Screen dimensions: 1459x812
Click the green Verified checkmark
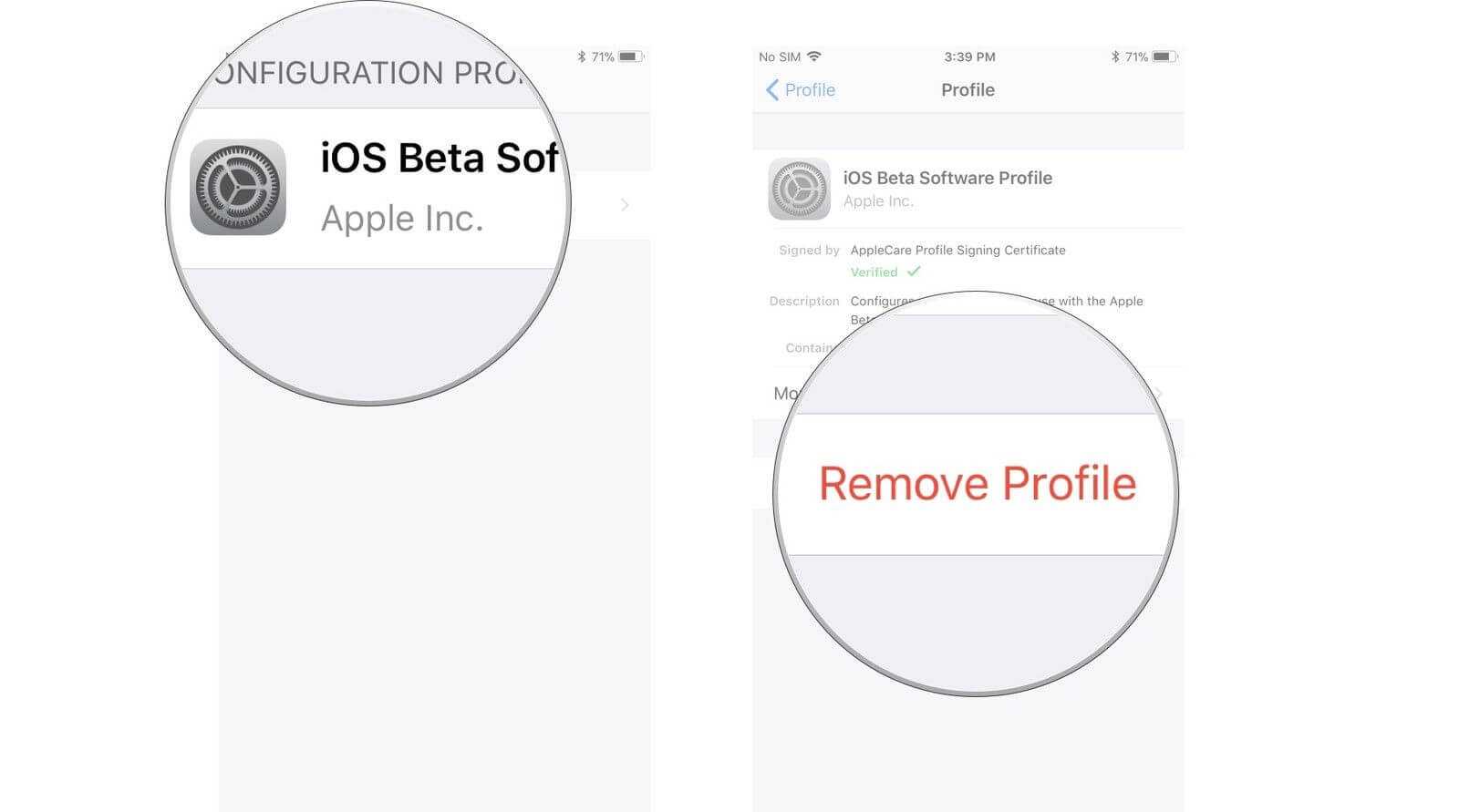914,272
